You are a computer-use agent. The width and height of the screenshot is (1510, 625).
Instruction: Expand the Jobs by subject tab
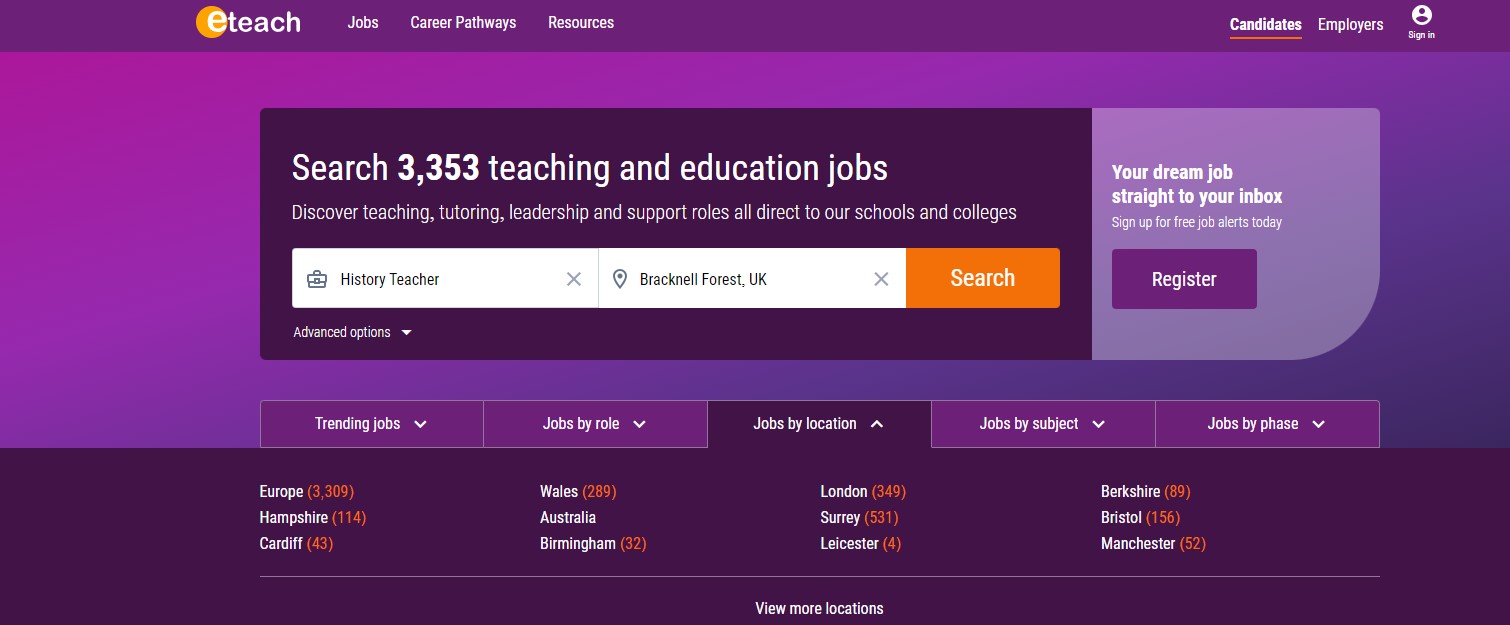click(x=1043, y=424)
